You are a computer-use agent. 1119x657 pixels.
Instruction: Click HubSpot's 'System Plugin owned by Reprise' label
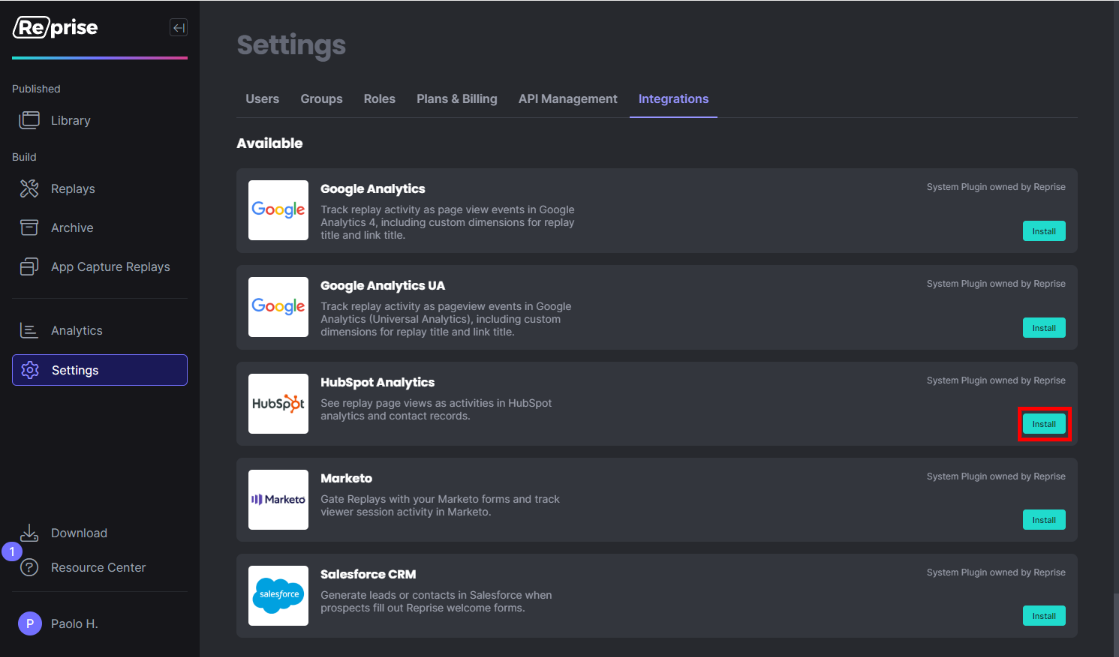point(996,381)
